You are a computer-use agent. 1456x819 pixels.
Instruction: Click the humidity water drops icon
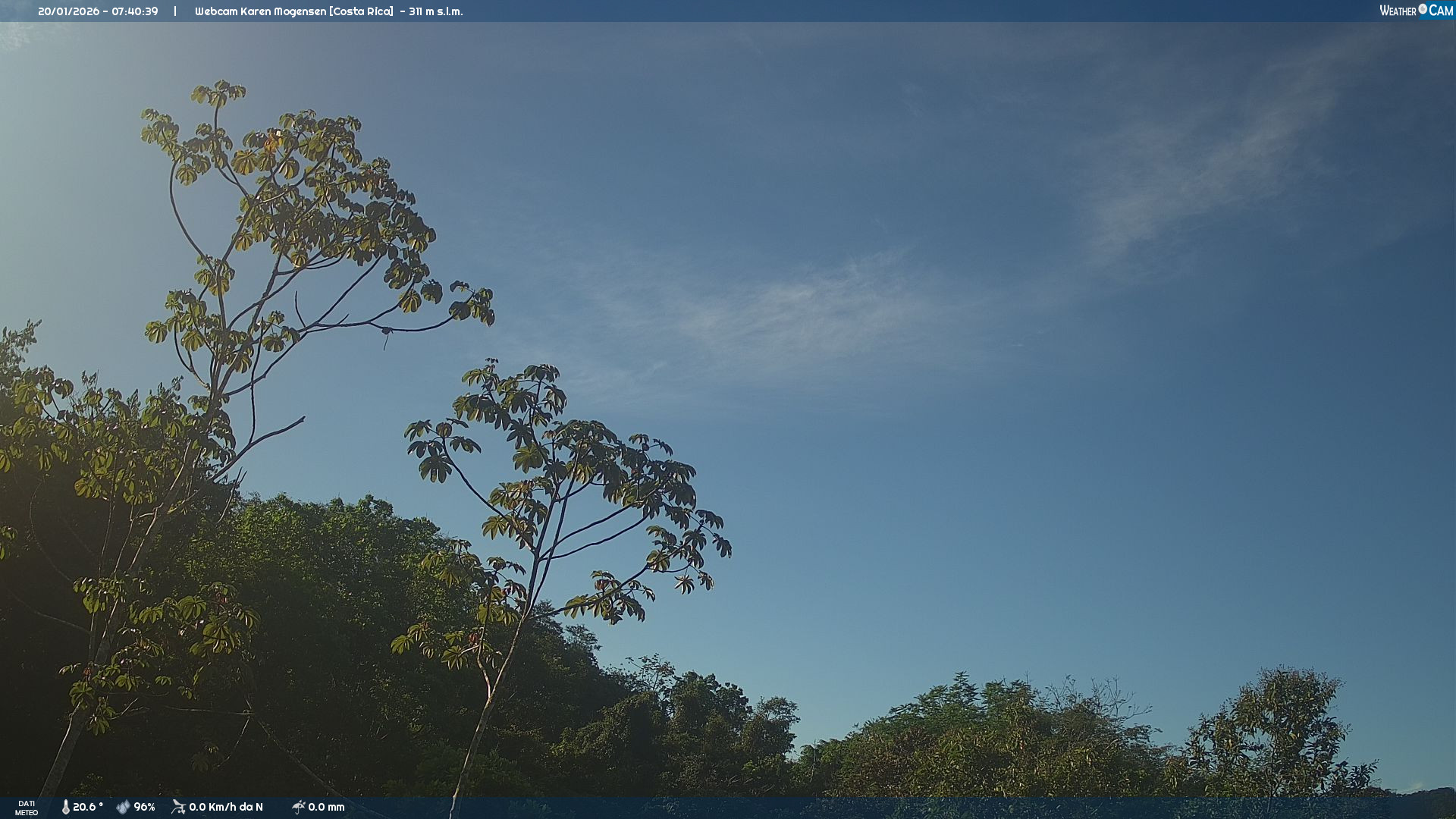tap(123, 807)
